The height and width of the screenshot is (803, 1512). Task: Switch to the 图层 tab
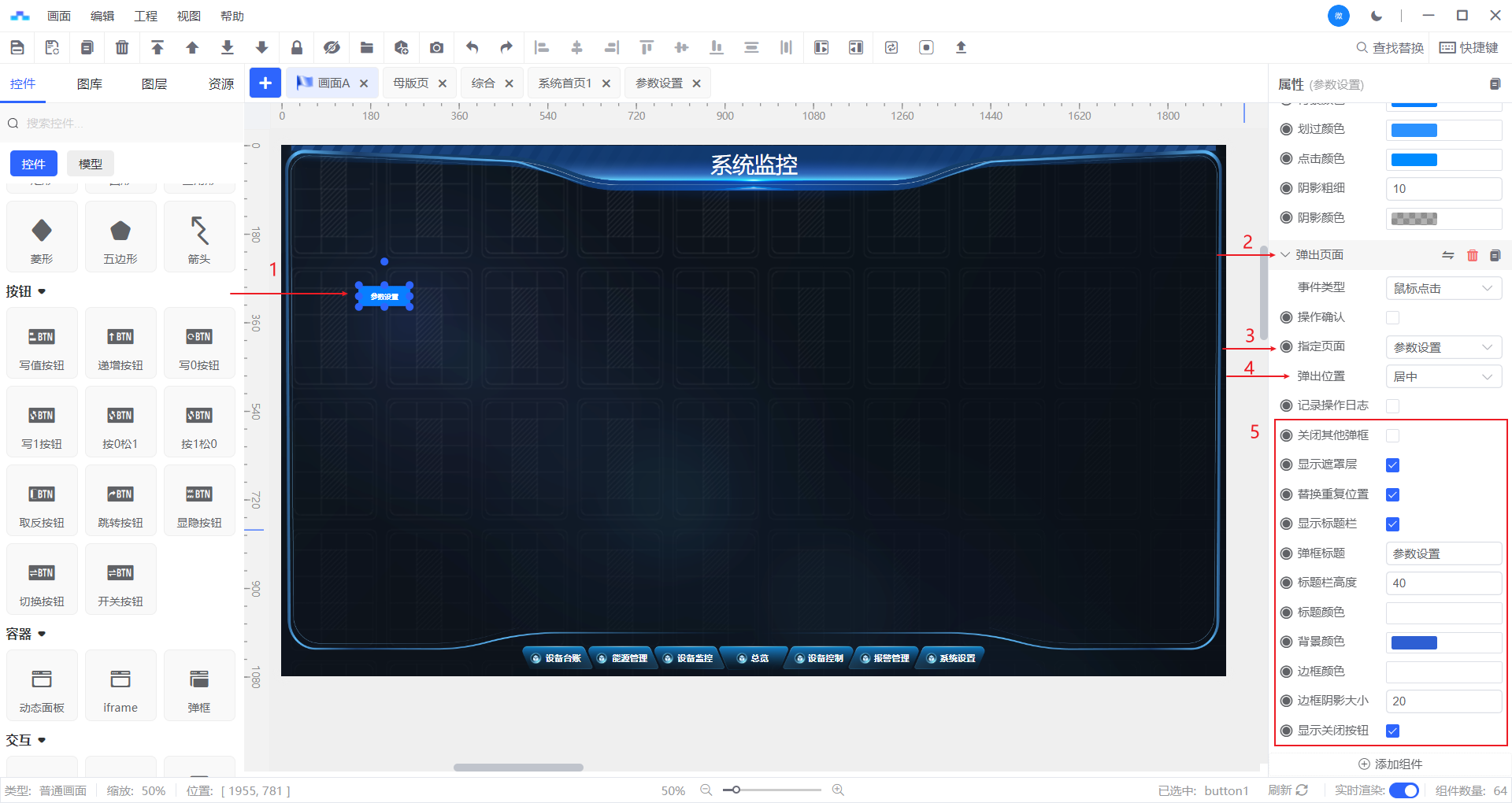pos(154,84)
